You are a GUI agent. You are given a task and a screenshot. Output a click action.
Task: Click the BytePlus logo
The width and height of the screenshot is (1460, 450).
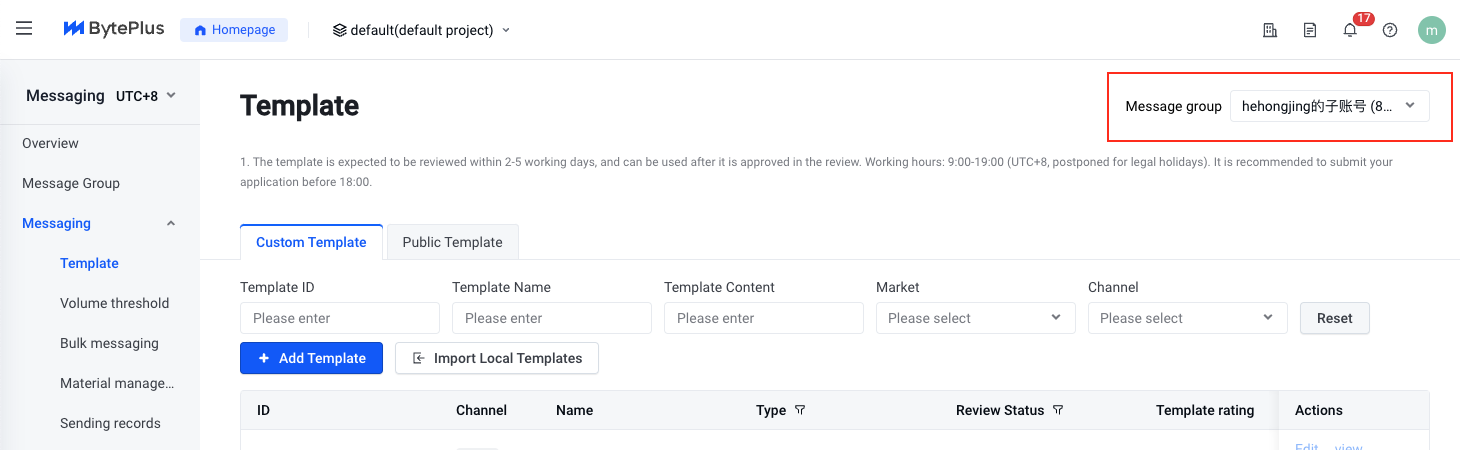(x=113, y=29)
